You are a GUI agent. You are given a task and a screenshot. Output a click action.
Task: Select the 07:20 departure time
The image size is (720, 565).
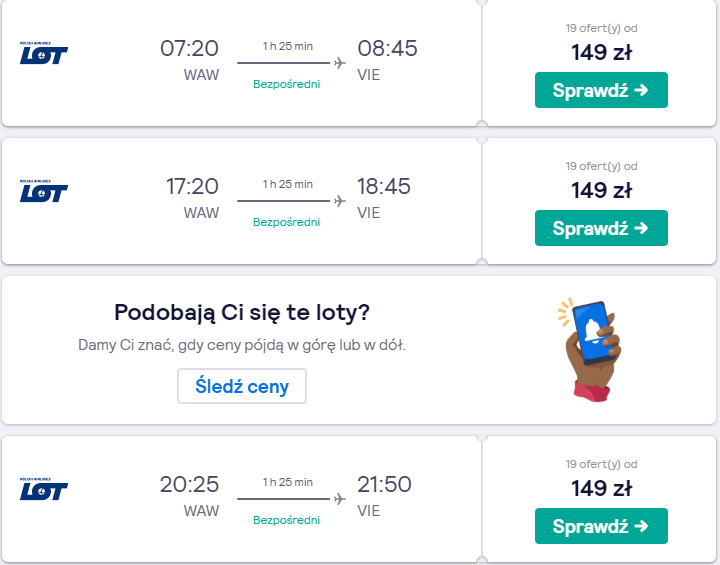point(189,48)
